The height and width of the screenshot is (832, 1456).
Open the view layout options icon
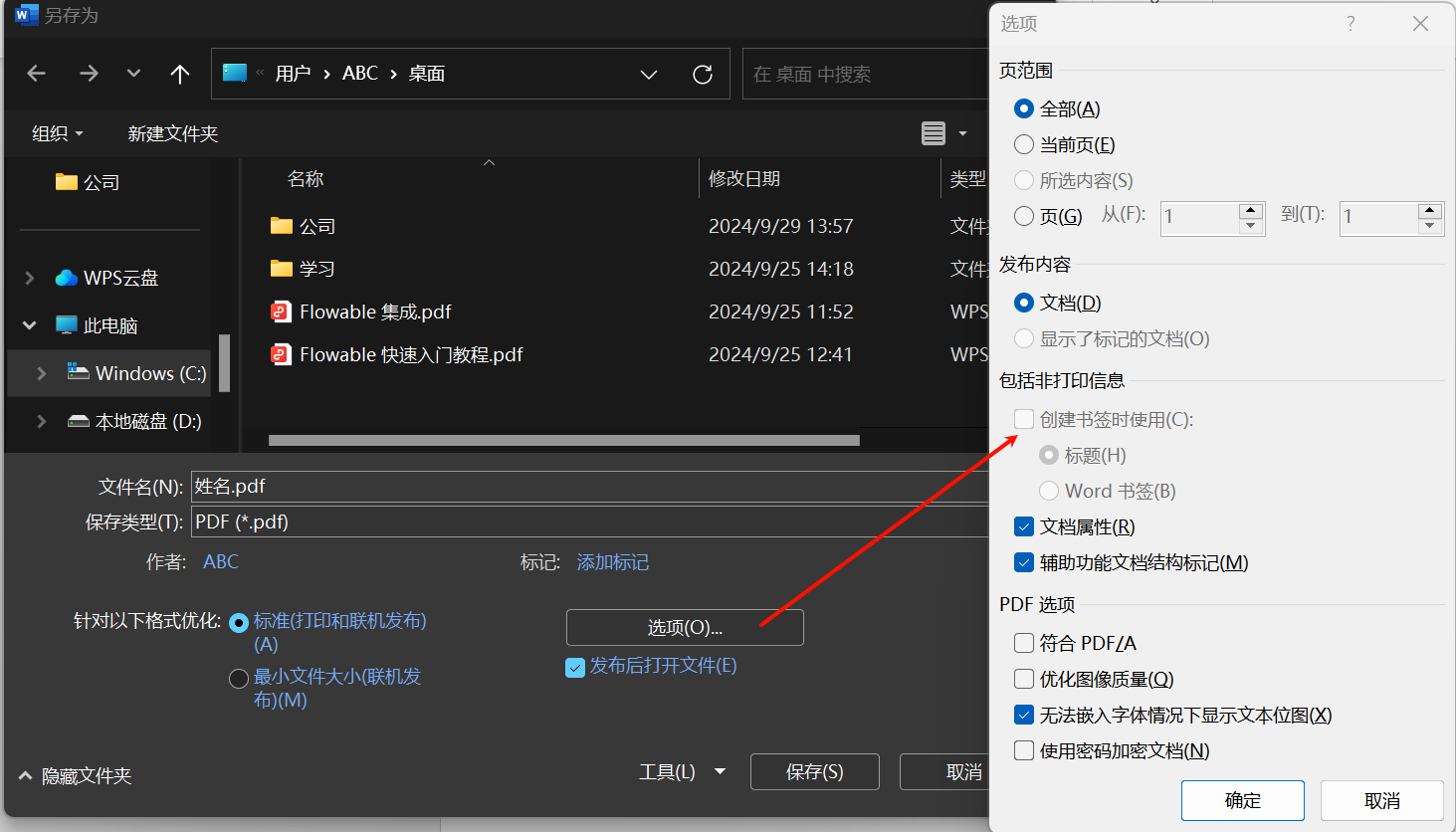point(934,133)
